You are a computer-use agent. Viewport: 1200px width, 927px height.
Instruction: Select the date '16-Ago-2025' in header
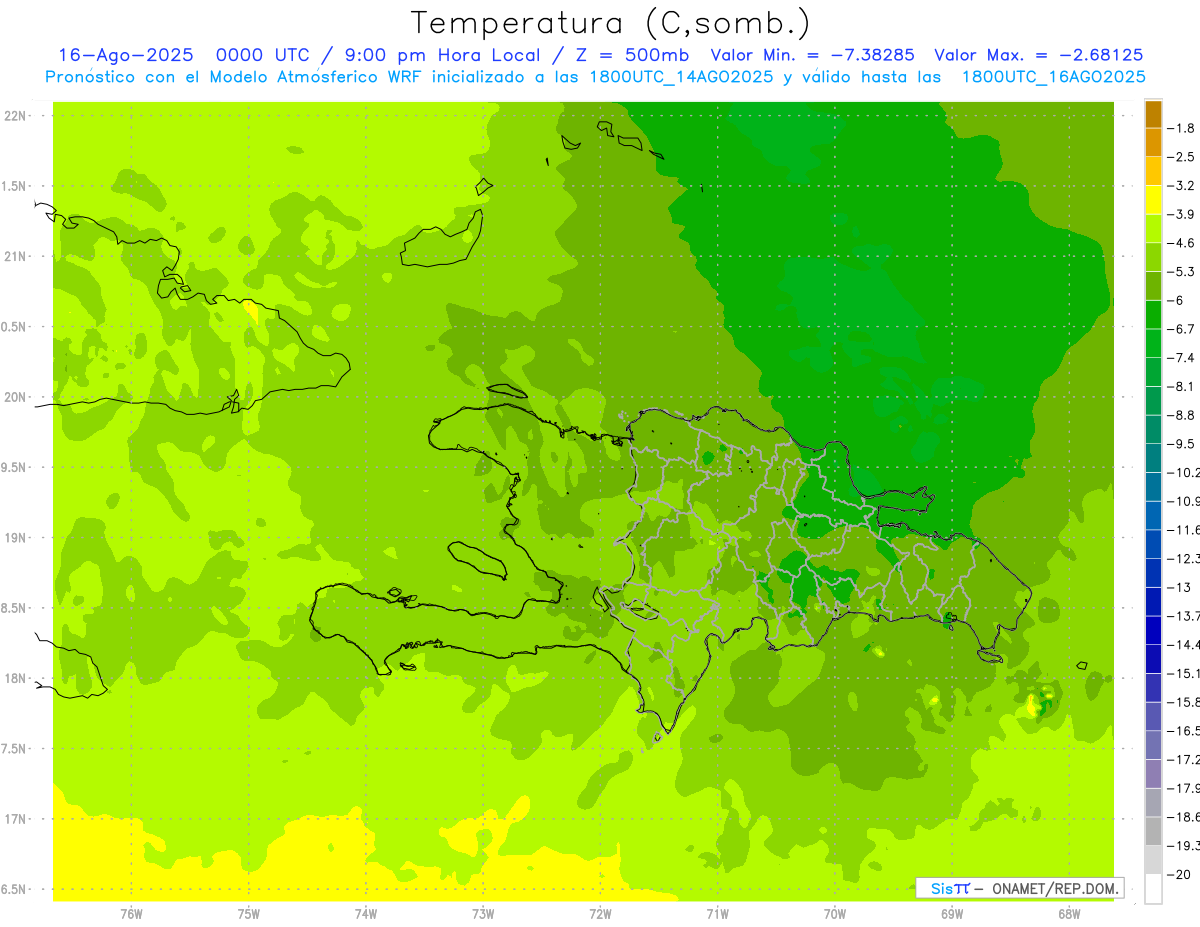(x=125, y=55)
